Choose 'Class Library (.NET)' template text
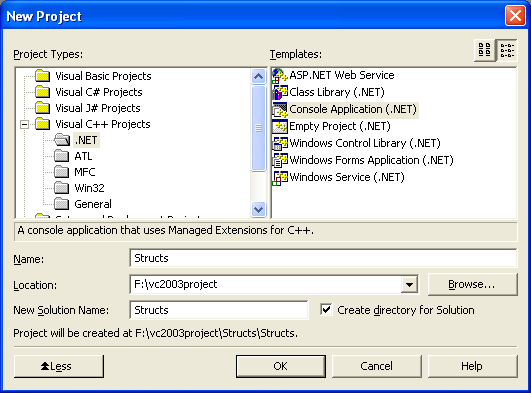 tap(337, 92)
